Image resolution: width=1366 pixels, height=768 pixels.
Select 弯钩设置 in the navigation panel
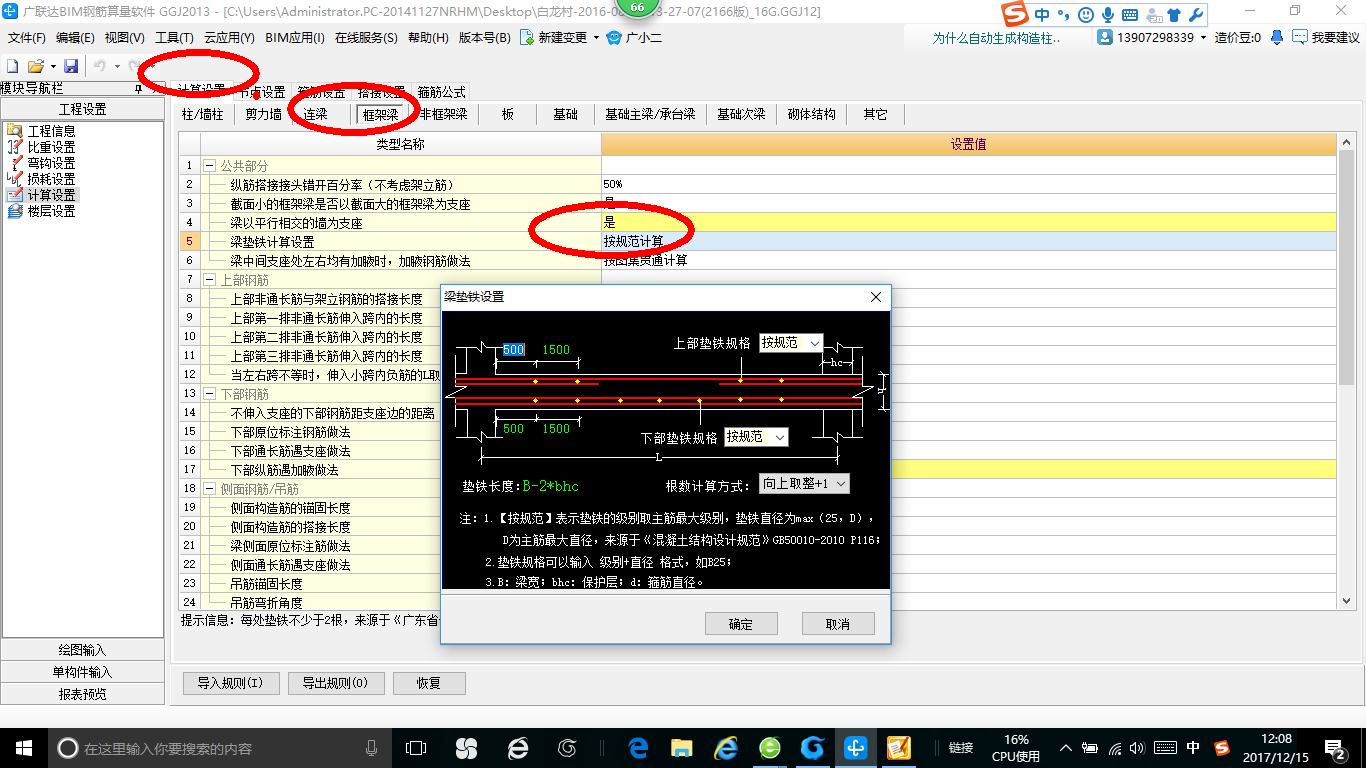click(x=51, y=163)
